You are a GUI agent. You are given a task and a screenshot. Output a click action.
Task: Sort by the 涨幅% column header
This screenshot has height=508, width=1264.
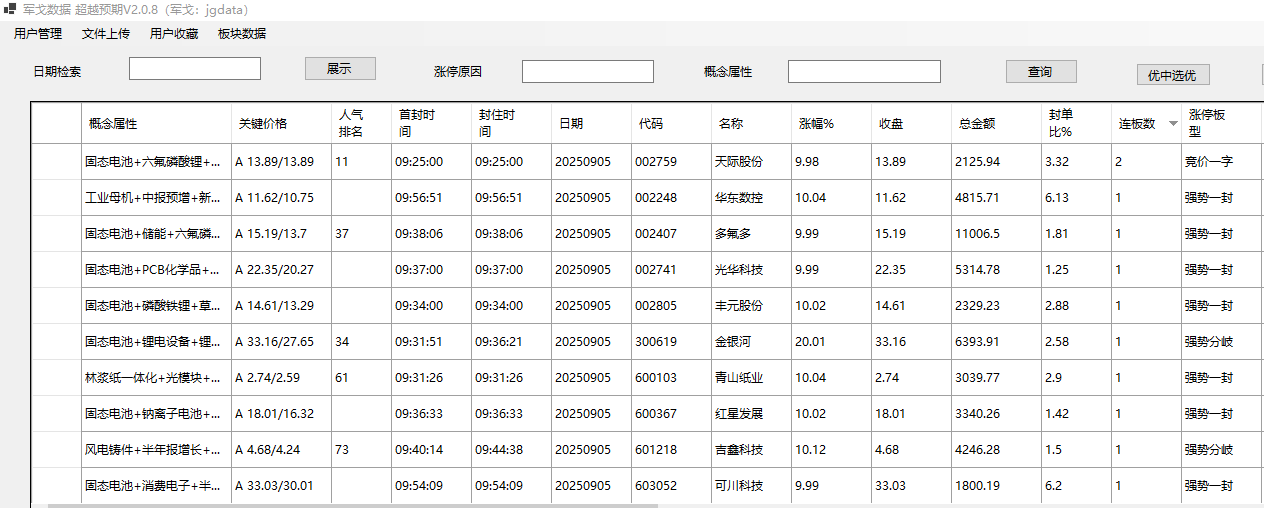click(x=816, y=124)
